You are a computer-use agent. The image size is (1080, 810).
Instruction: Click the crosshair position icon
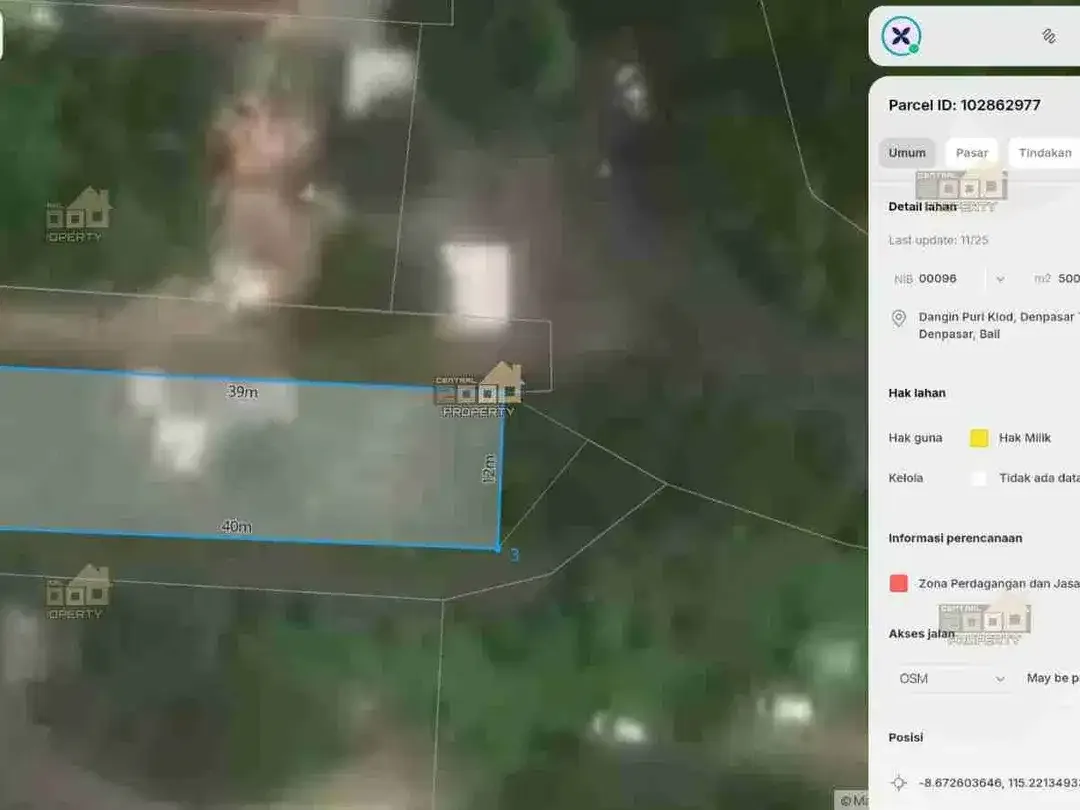898,783
